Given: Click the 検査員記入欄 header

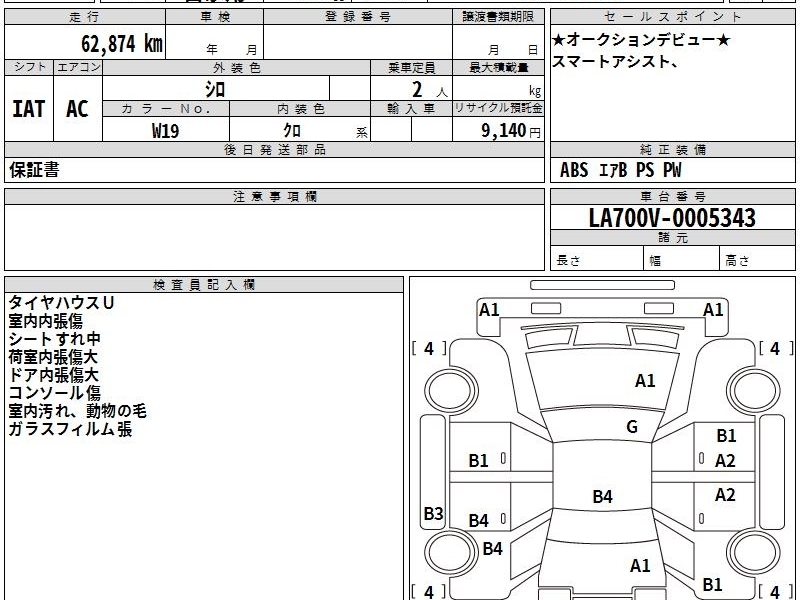Looking at the screenshot, I should pos(204,285).
